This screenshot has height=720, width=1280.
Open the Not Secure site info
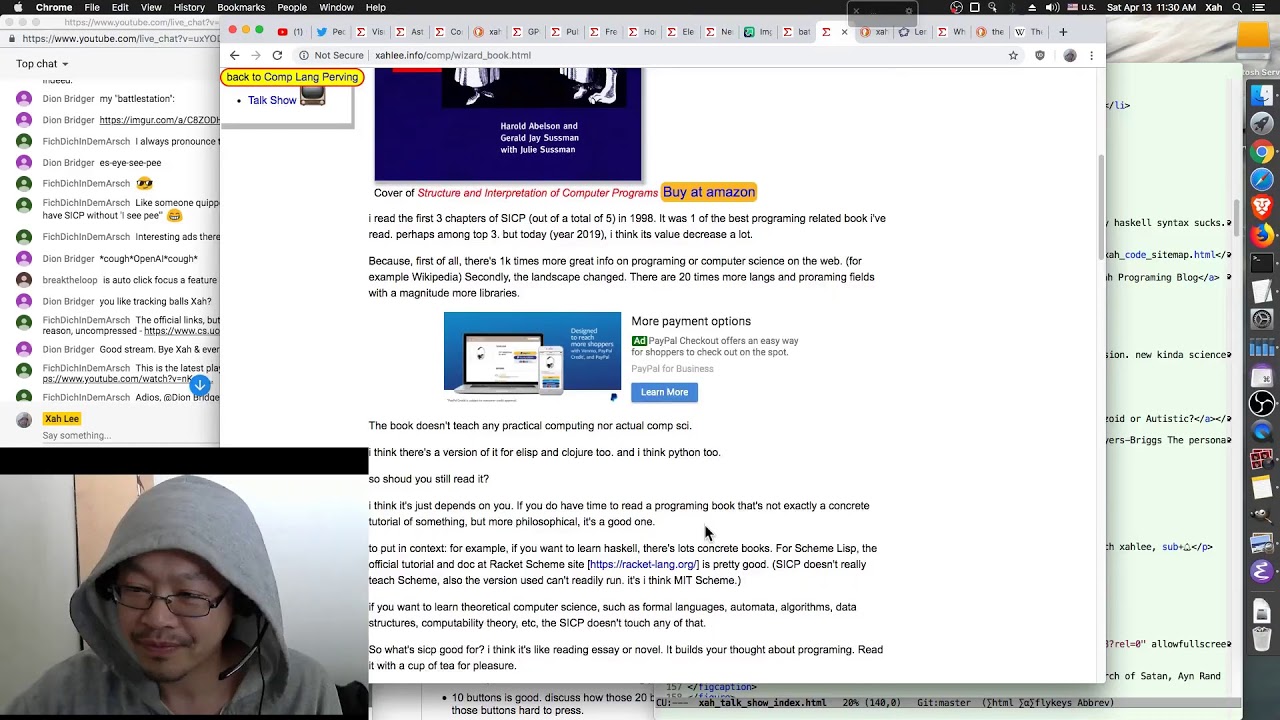click(331, 56)
